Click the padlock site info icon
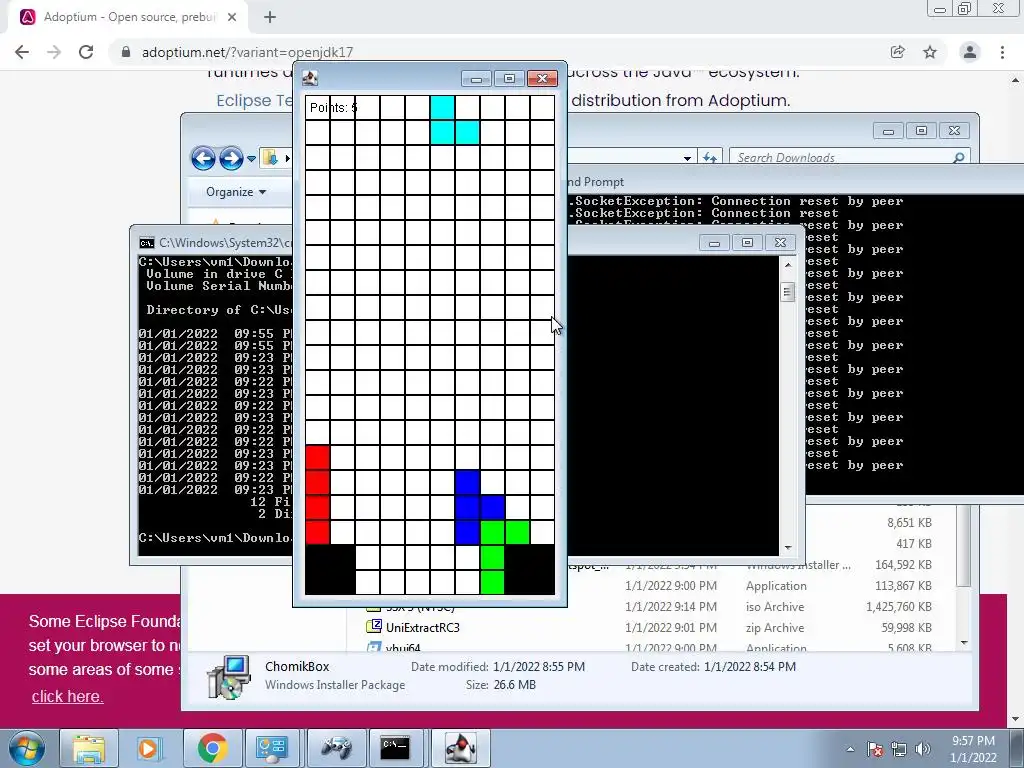The width and height of the screenshot is (1024, 768). coord(126,52)
